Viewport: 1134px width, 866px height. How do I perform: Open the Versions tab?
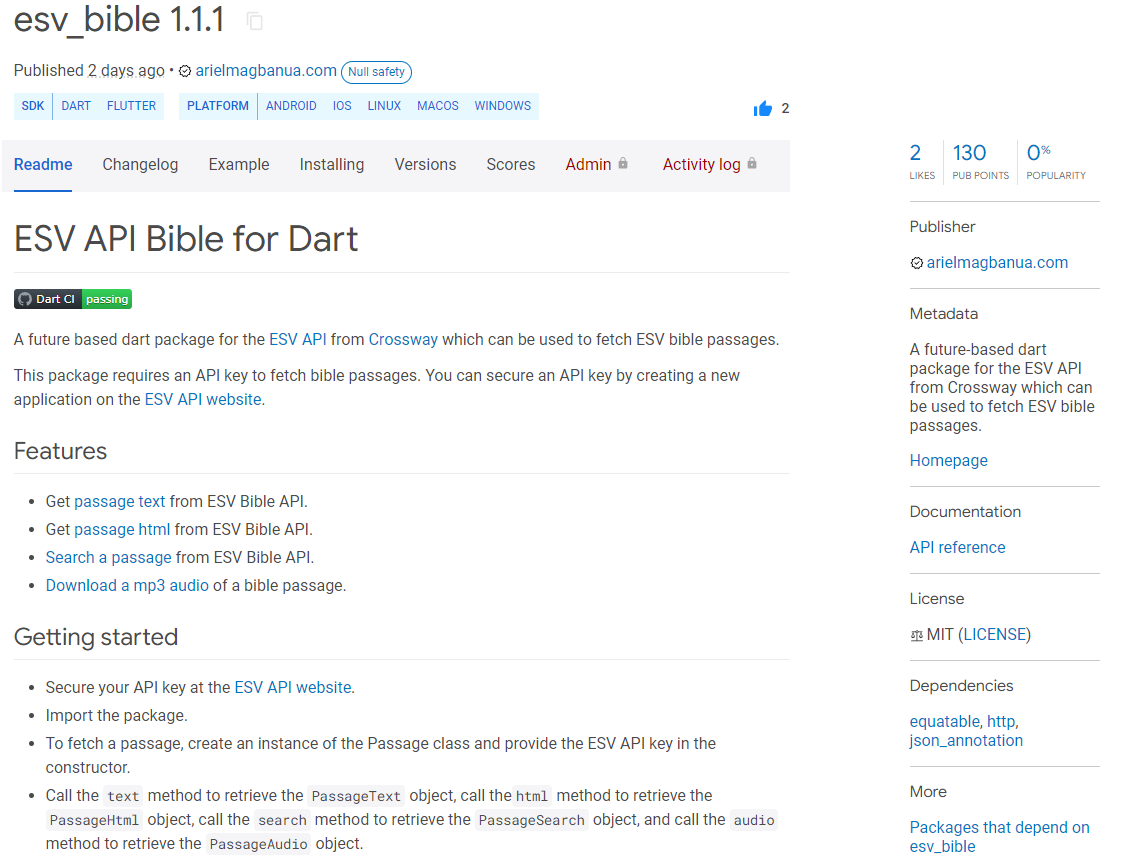(425, 165)
